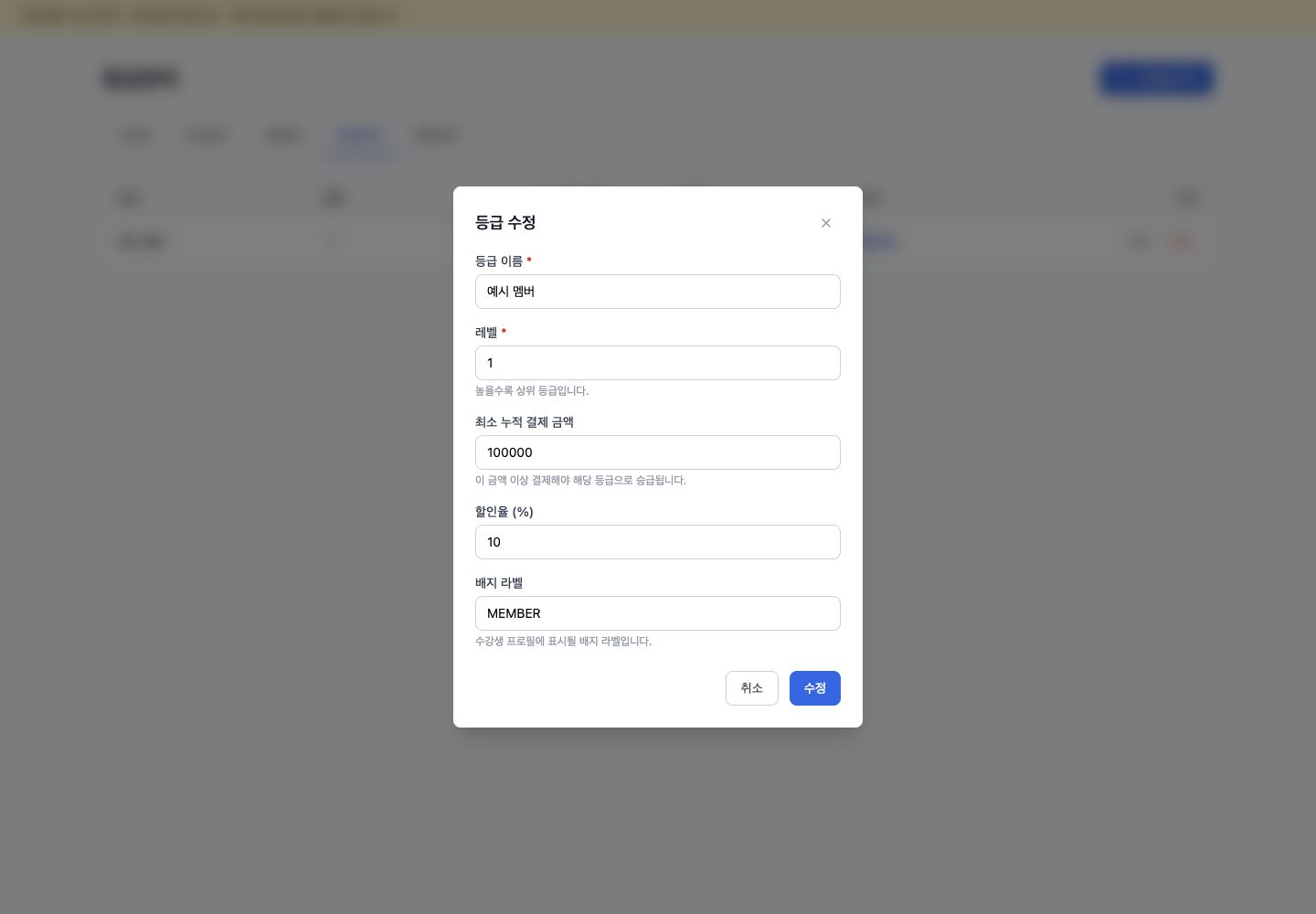The height and width of the screenshot is (914, 1316).
Task: Click the 배지 라벨 input containing MEMBER
Action: [658, 613]
